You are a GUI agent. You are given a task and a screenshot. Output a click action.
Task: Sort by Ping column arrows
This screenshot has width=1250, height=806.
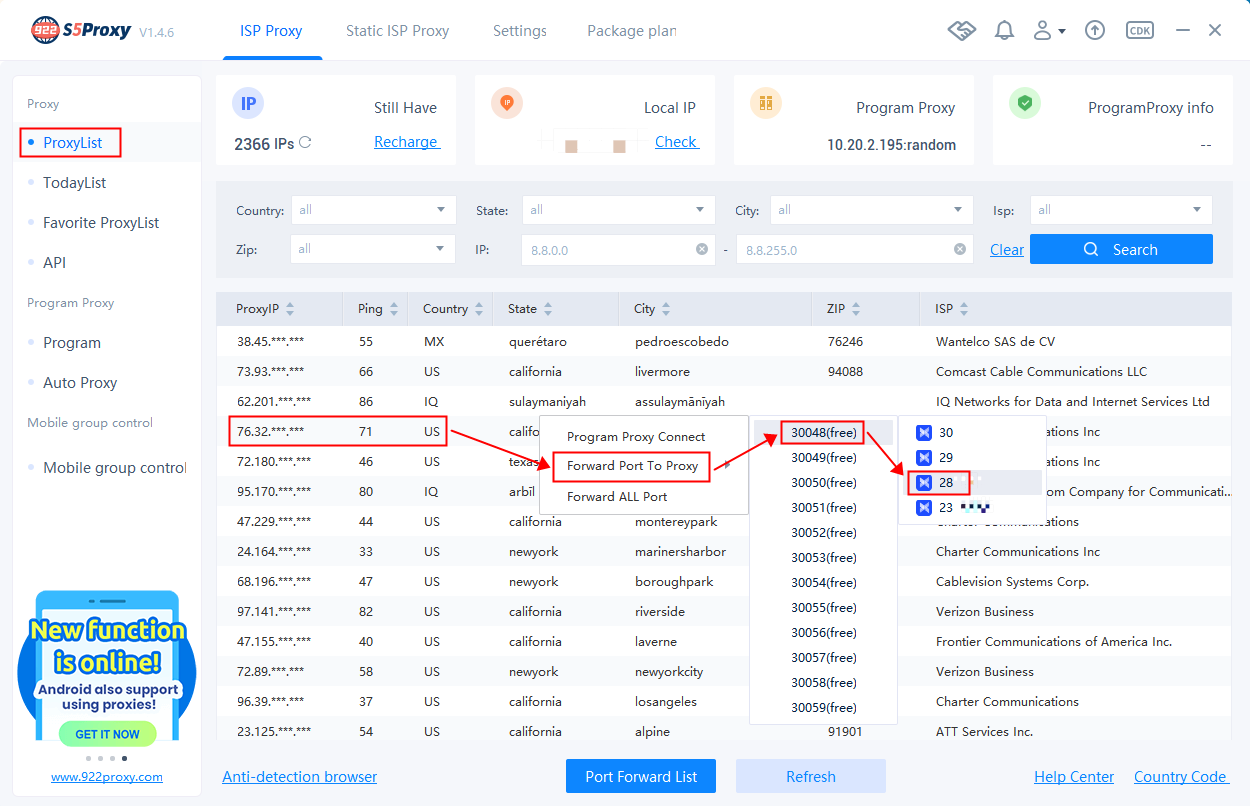pos(394,309)
